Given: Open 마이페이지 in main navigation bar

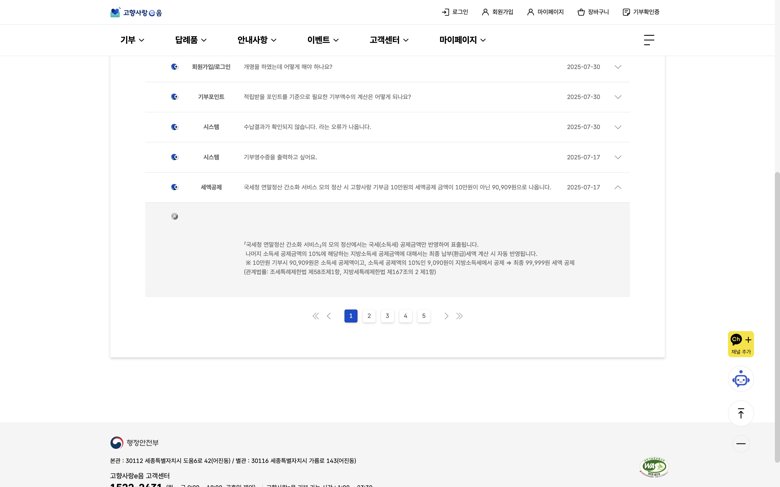Looking at the screenshot, I should [x=462, y=40].
